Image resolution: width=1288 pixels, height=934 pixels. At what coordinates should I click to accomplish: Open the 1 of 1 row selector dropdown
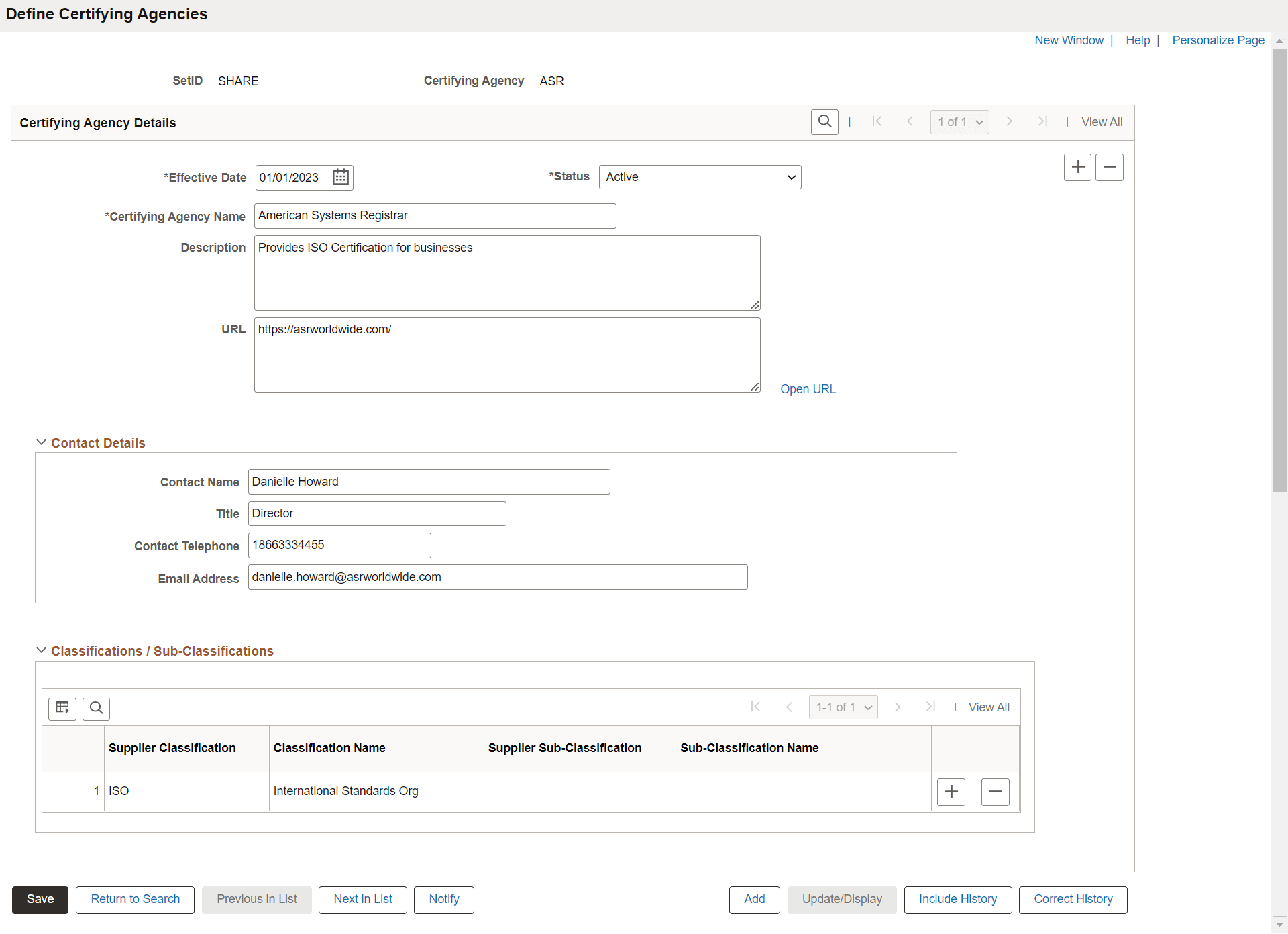959,122
